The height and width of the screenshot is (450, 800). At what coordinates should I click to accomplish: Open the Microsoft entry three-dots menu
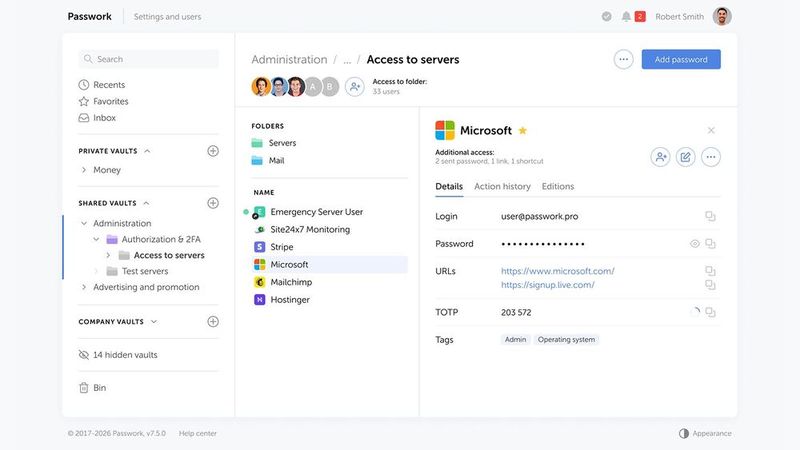pyautogui.click(x=711, y=157)
